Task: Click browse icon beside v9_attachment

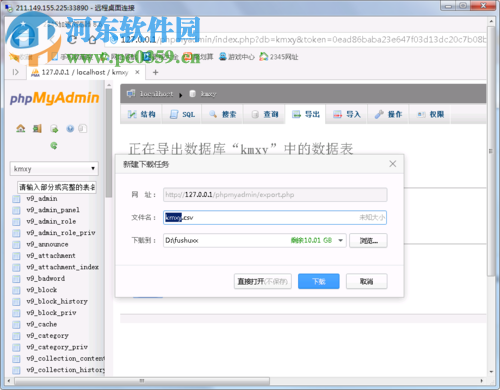Action: pos(16,256)
